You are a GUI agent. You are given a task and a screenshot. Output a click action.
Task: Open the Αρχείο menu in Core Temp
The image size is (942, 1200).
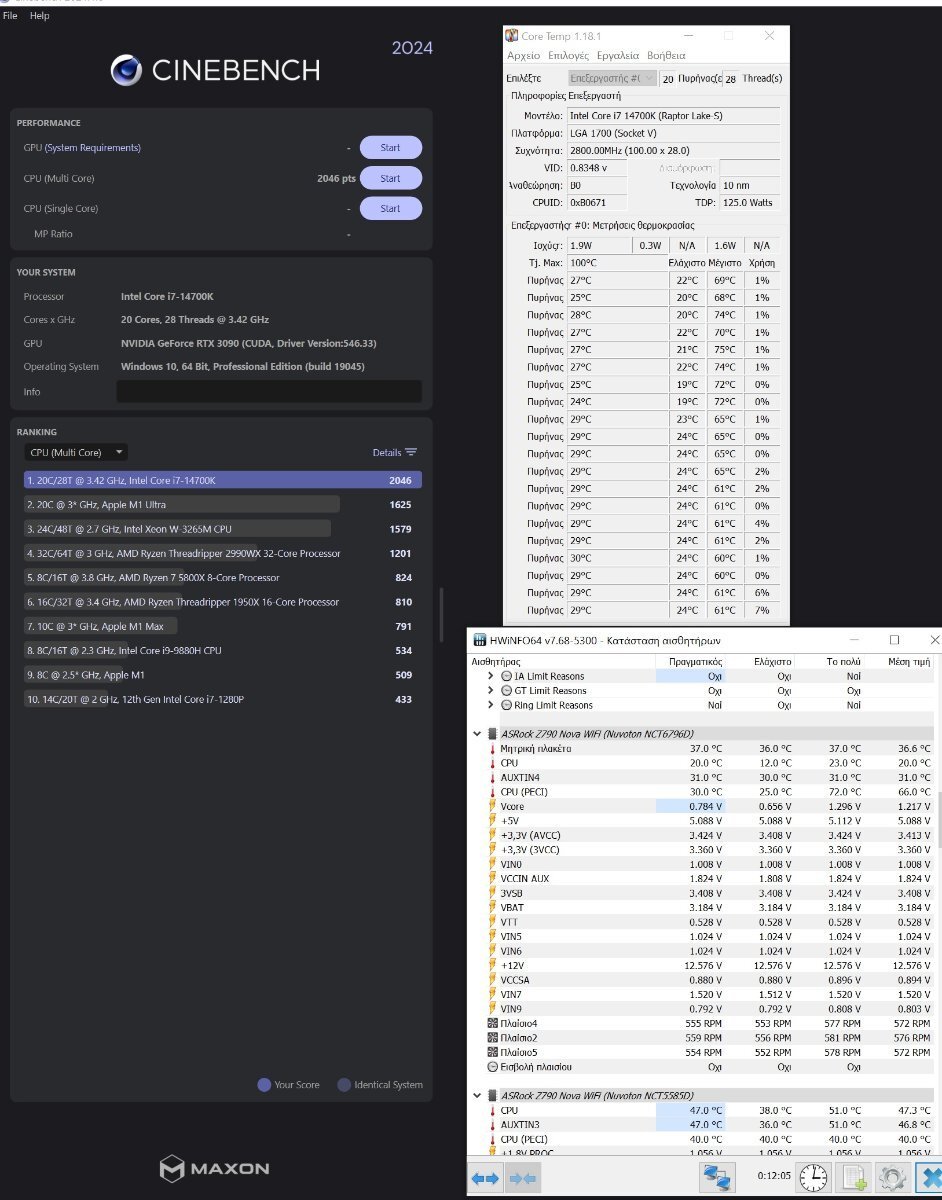[x=524, y=56]
